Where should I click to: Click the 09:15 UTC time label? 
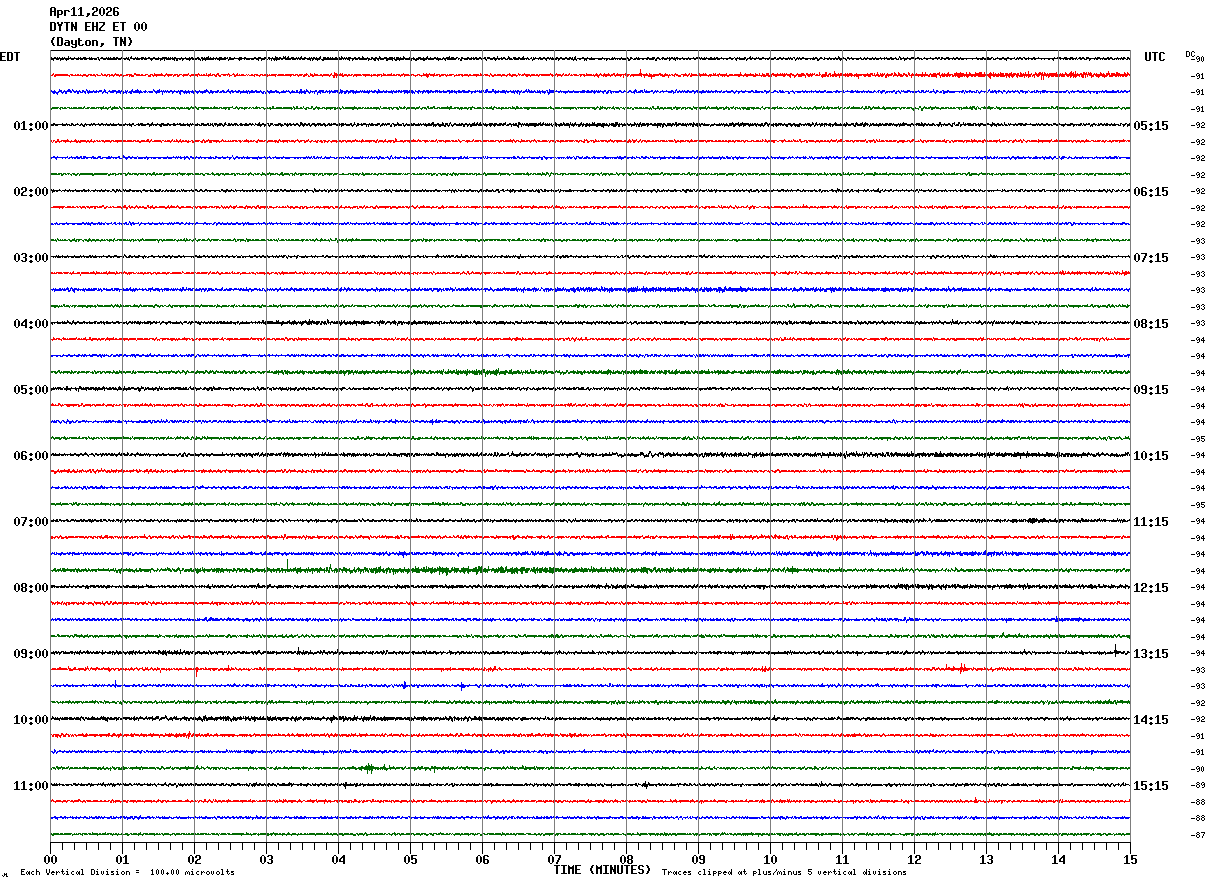pos(1151,390)
